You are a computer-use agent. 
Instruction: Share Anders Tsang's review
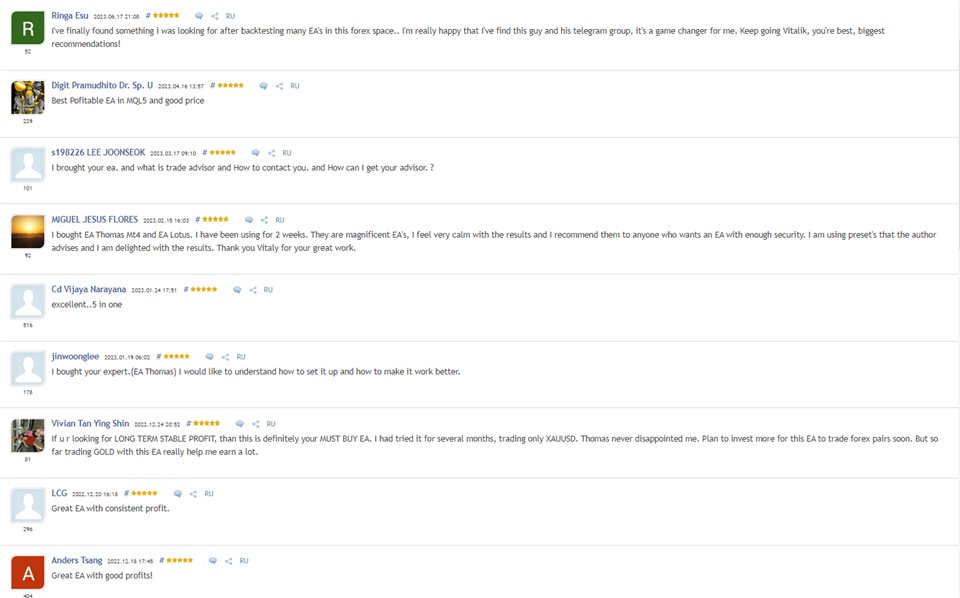click(228, 561)
